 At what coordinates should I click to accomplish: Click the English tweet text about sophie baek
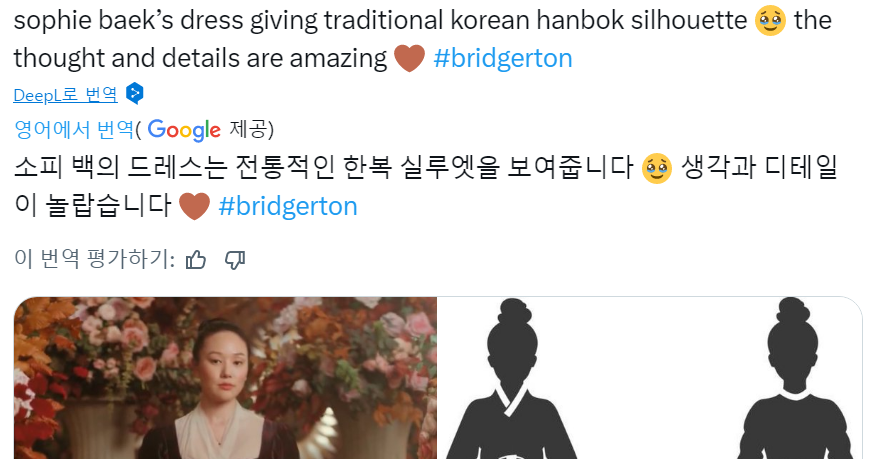[x=381, y=21]
